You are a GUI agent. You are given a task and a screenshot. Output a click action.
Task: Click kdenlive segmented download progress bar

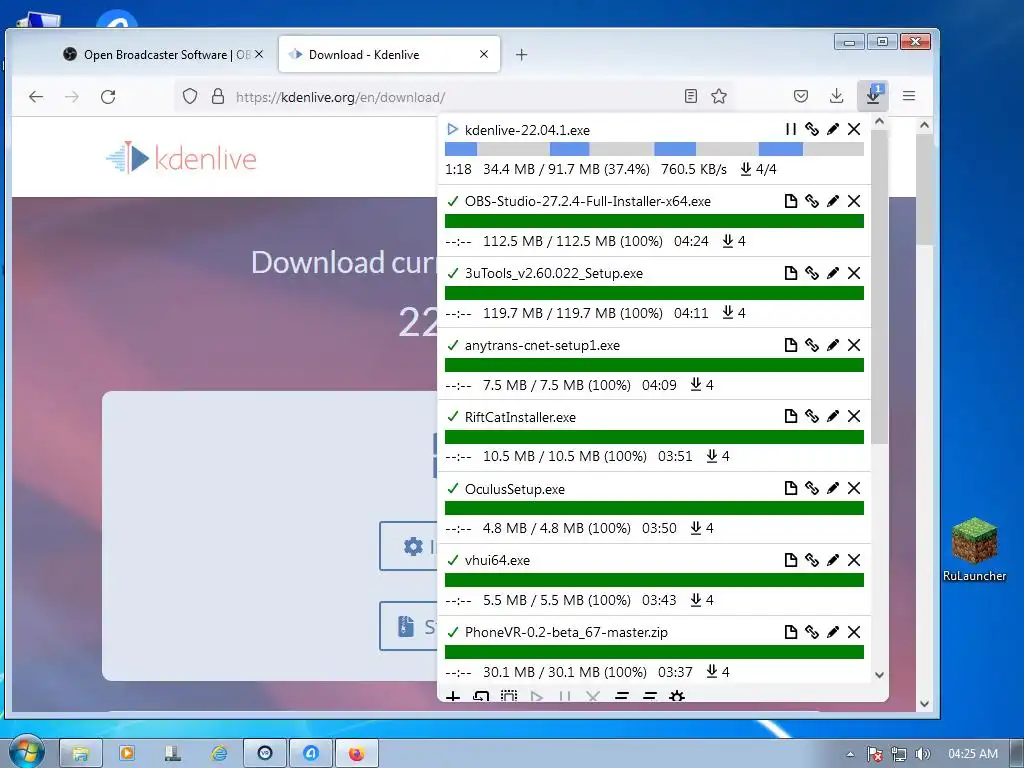tap(654, 149)
